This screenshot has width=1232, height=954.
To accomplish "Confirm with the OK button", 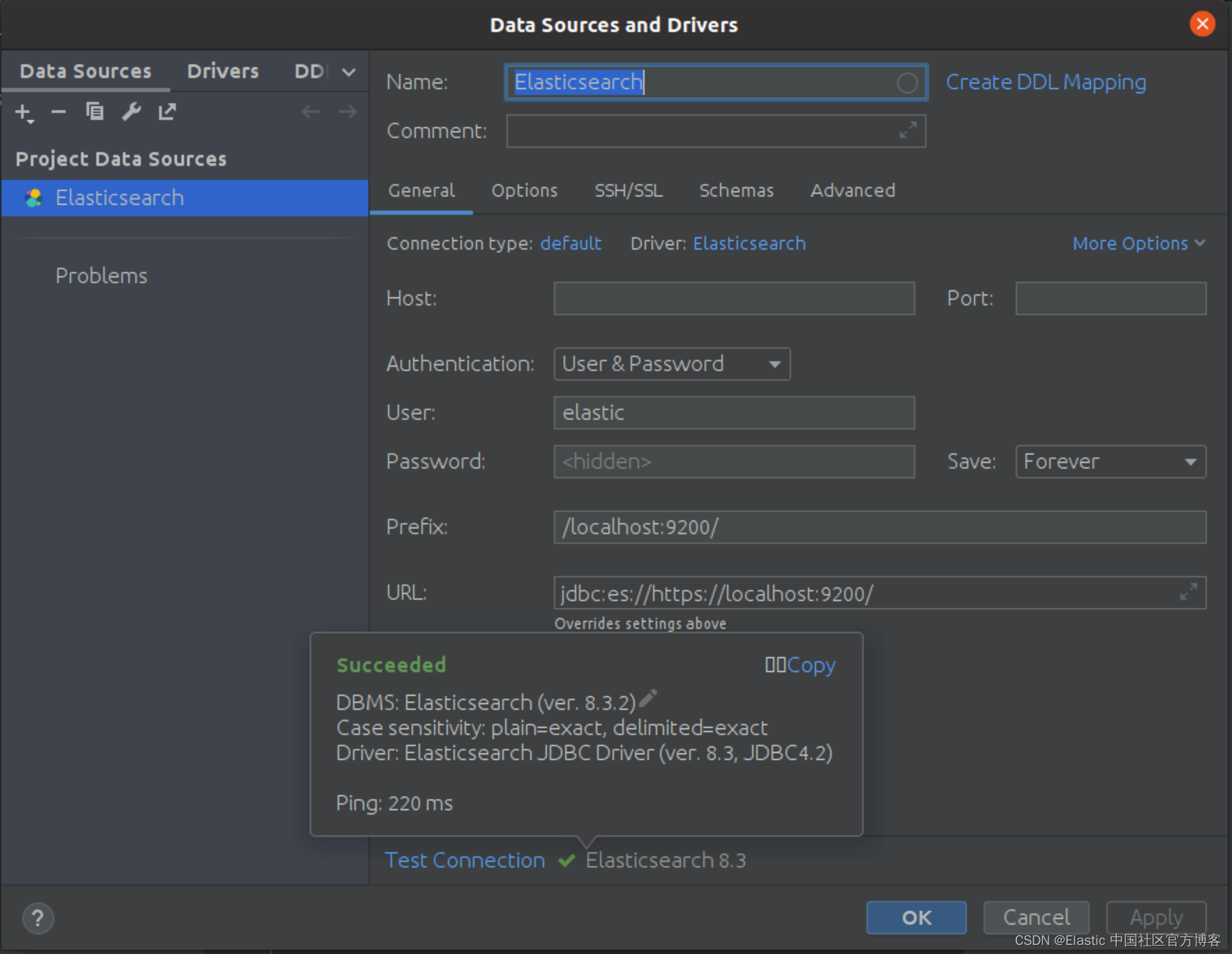I will (916, 918).
